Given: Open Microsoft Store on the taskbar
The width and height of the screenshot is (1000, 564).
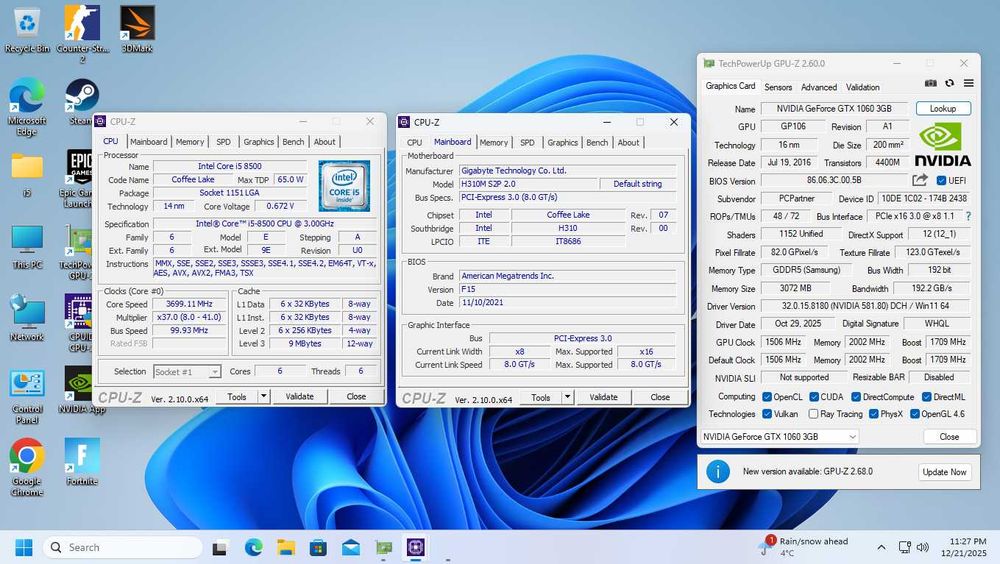Looking at the screenshot, I should (x=318, y=547).
